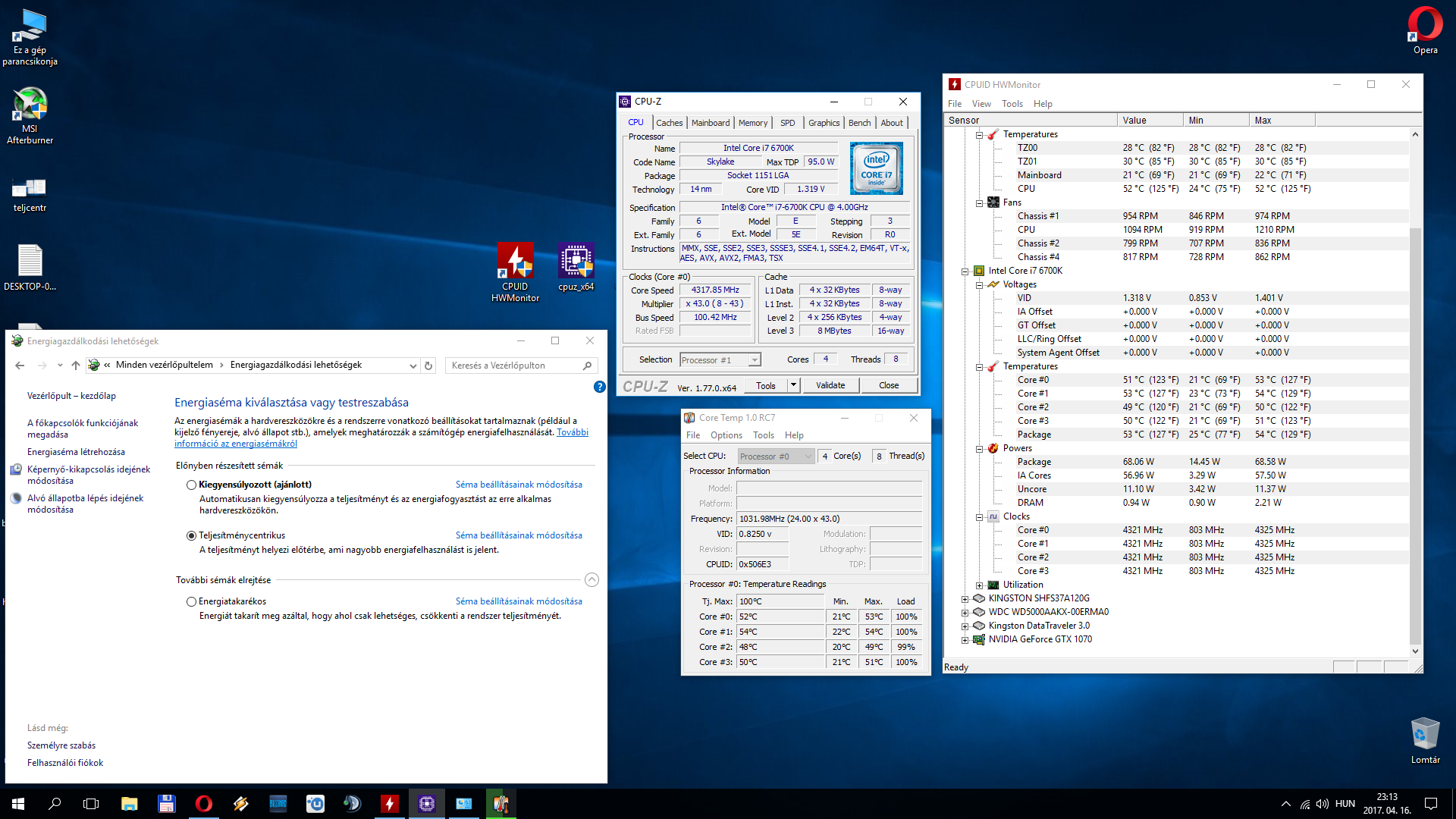Open MSI Afterburner desktop shortcut
The height and width of the screenshot is (819, 1456).
[x=30, y=114]
